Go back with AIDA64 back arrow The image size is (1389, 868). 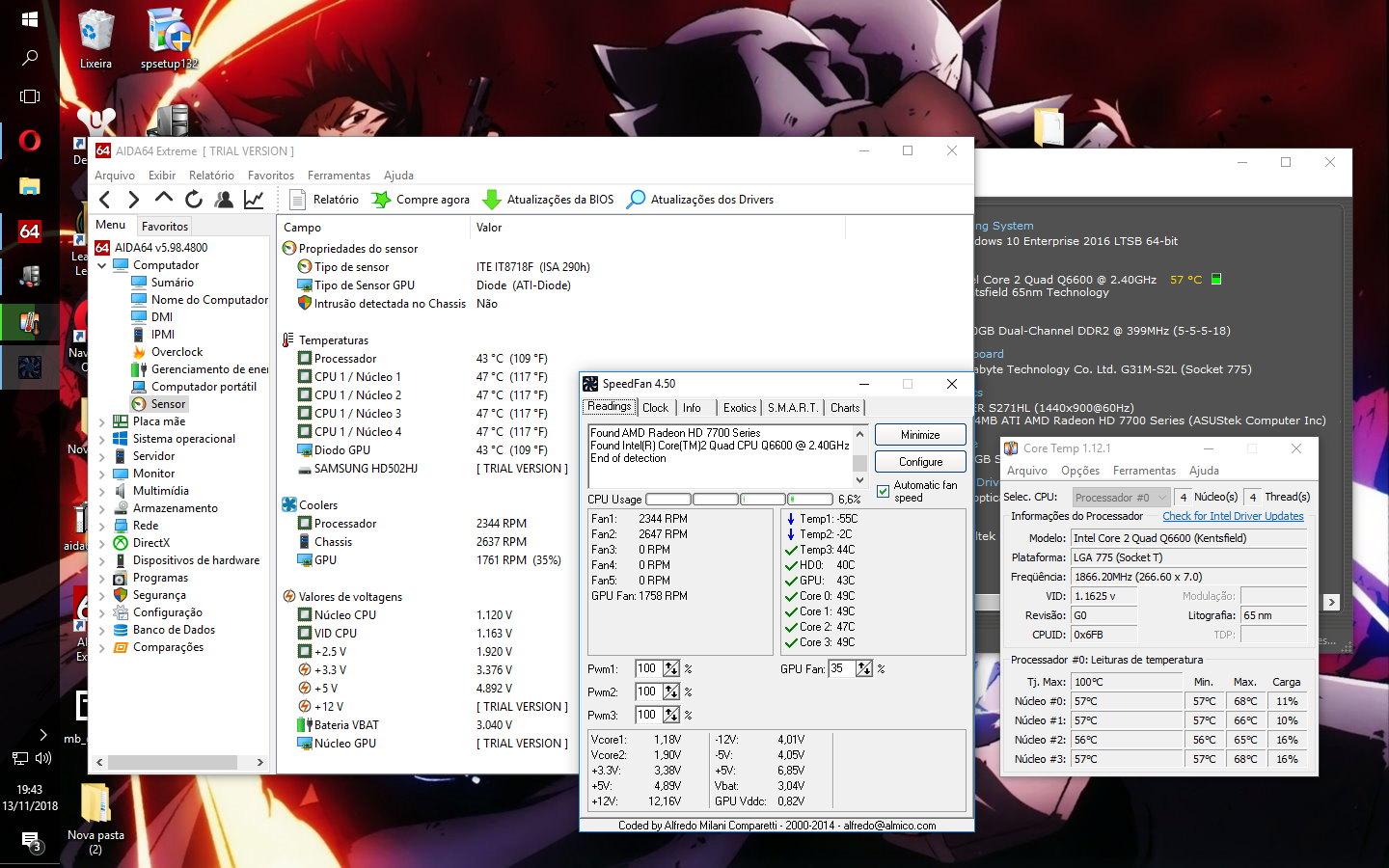point(105,200)
